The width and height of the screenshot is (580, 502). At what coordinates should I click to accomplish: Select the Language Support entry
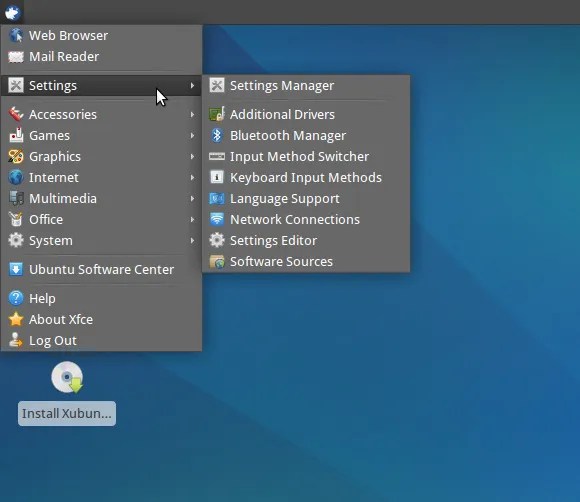point(306,199)
